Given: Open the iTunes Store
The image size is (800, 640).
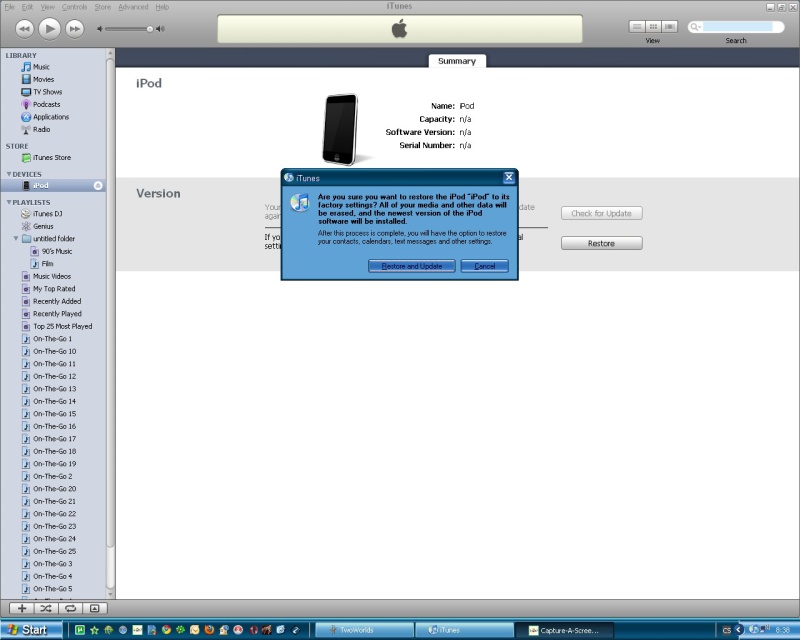Looking at the screenshot, I should tap(51, 158).
